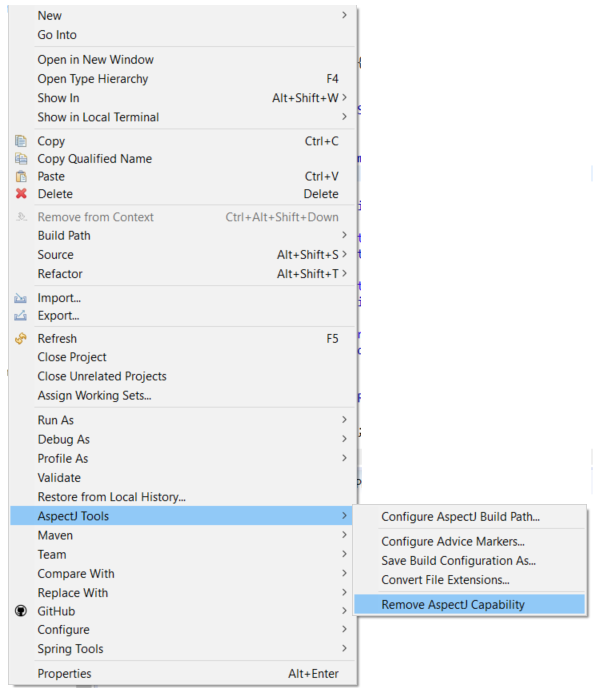614x691 pixels.
Task: Expand the Build Path submenu arrow
Action: 344,235
